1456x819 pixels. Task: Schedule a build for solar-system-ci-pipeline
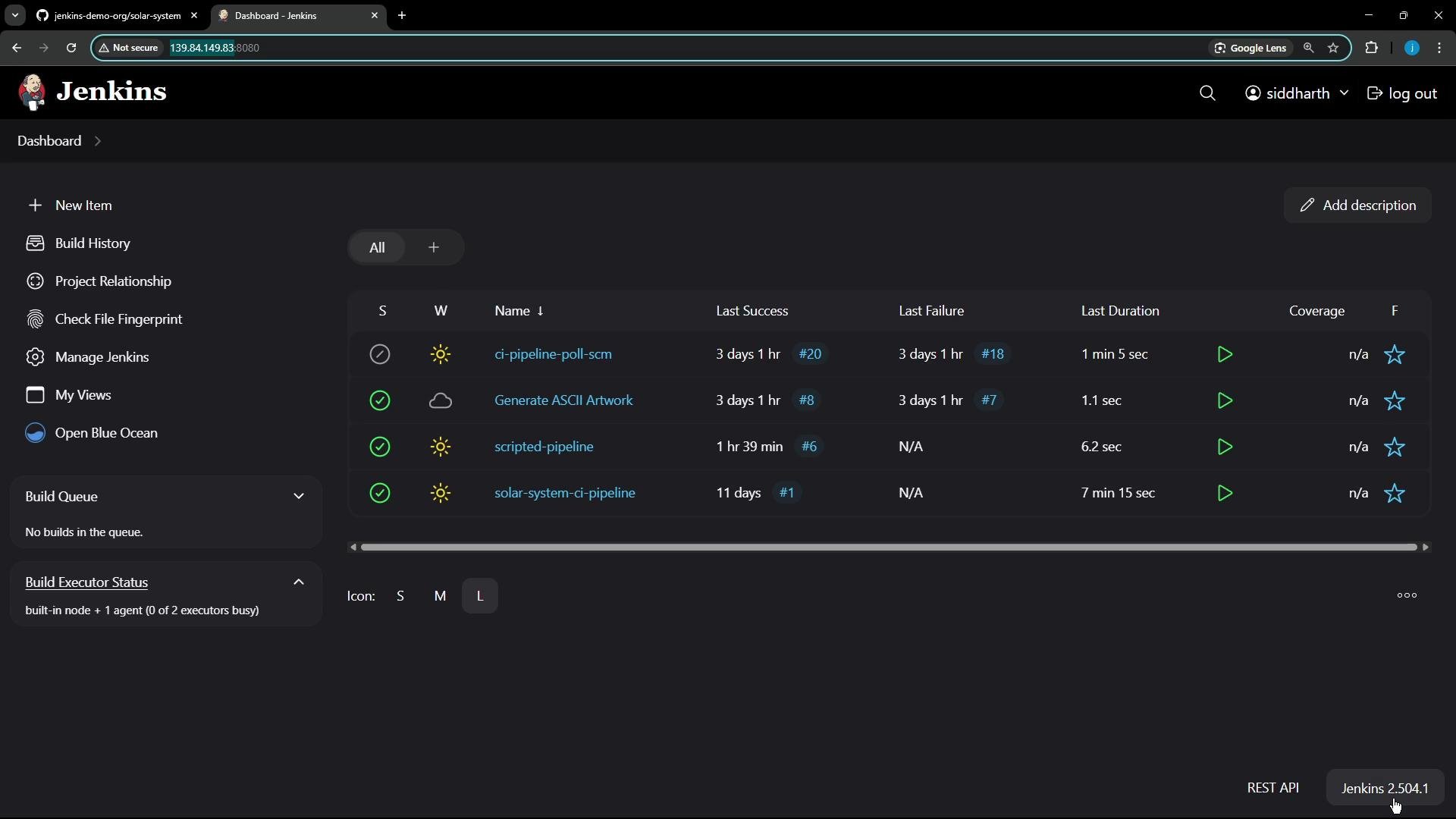pos(1225,494)
